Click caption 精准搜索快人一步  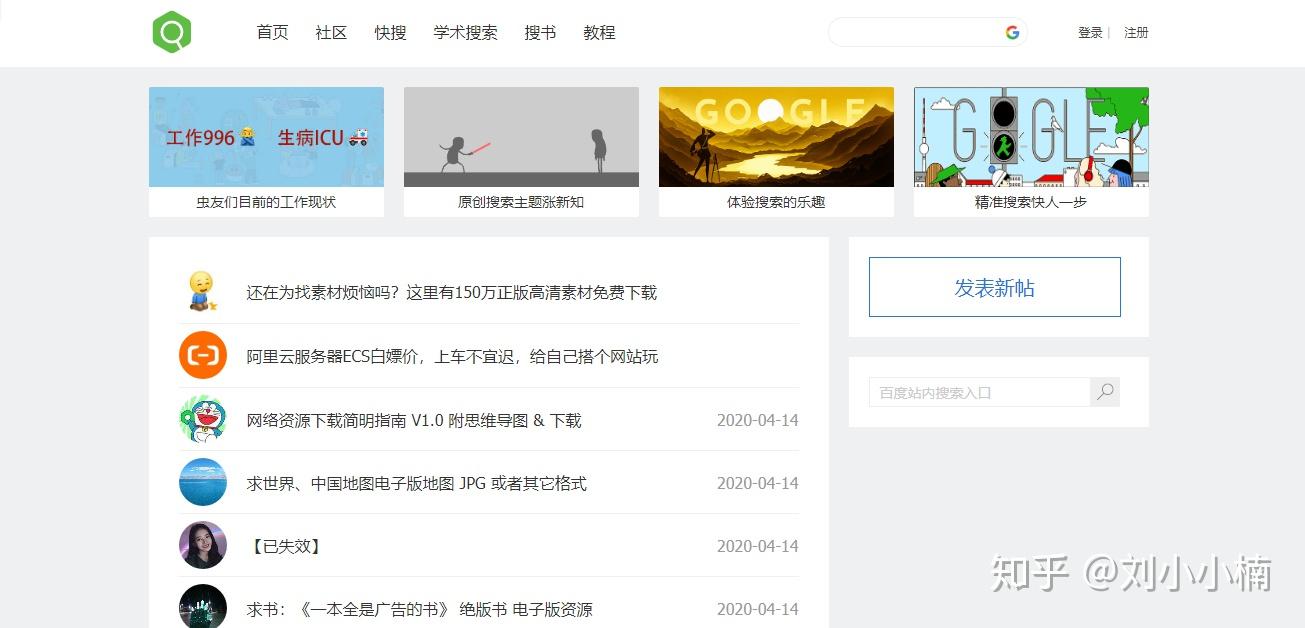coord(1031,202)
